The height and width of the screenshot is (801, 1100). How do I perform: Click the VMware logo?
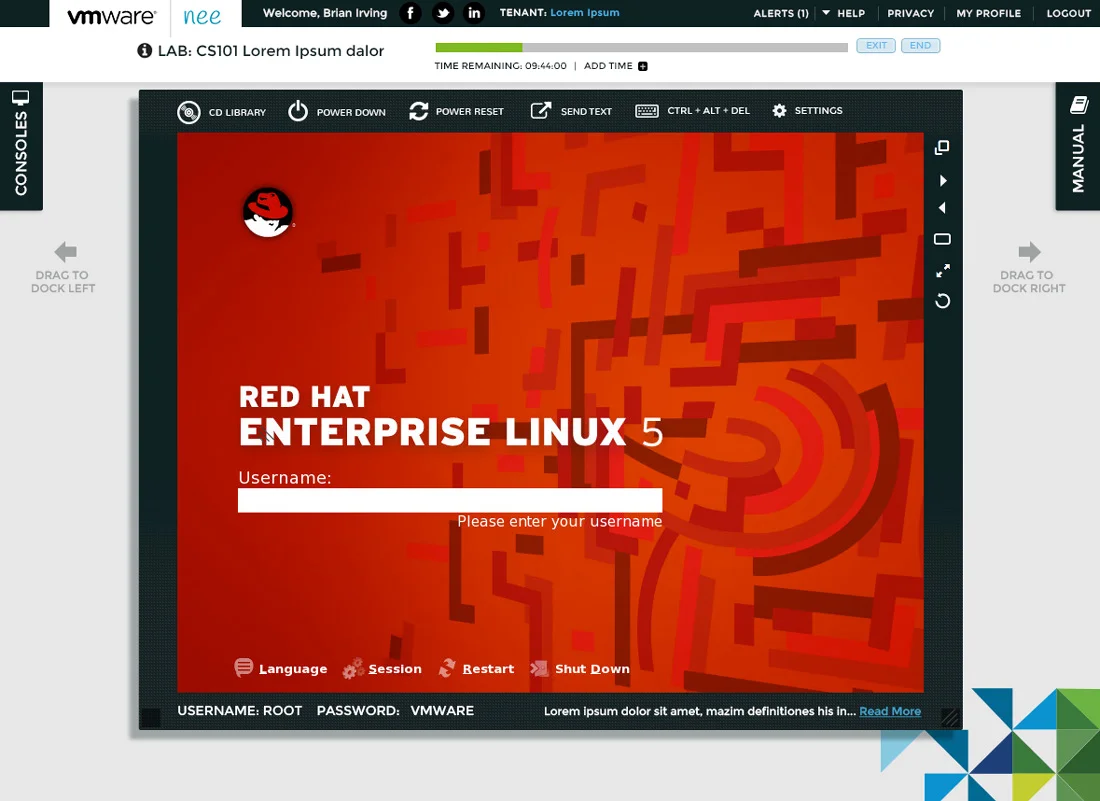coord(112,16)
